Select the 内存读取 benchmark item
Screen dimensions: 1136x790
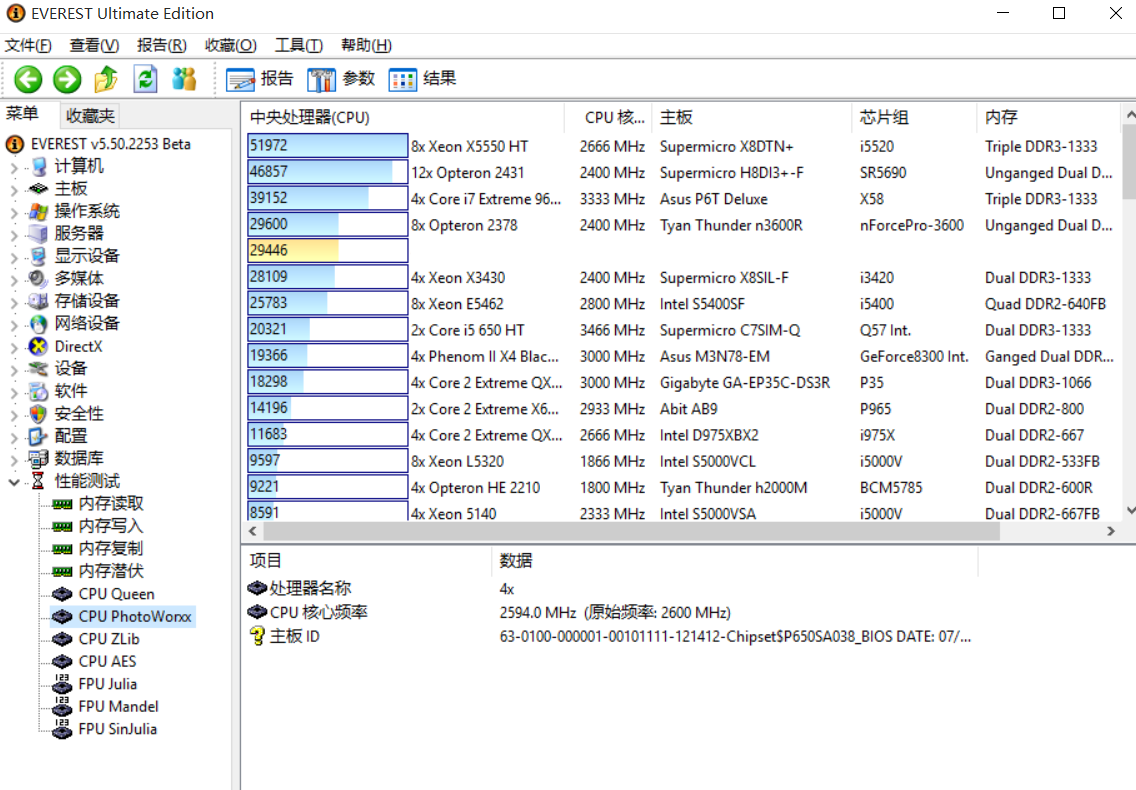110,504
